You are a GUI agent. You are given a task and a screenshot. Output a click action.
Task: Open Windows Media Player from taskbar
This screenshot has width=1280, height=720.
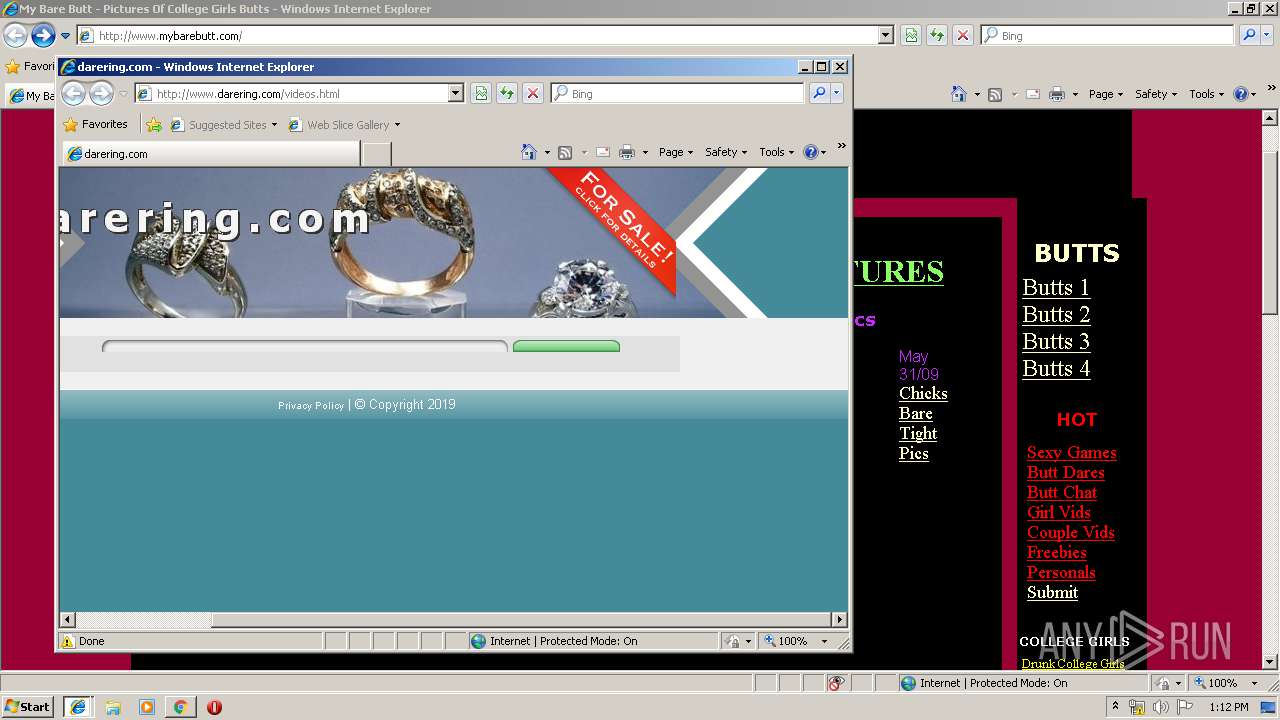click(x=147, y=707)
